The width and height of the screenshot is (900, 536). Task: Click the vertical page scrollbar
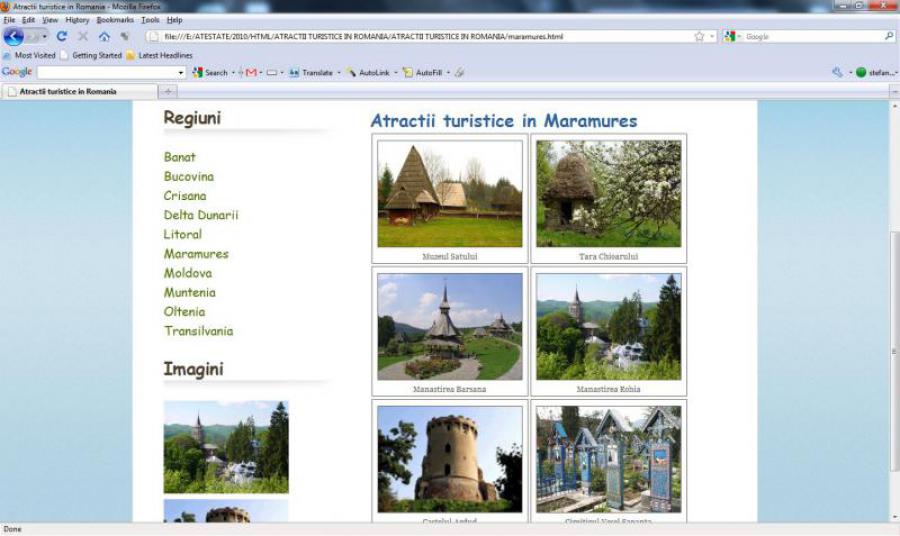click(x=894, y=350)
